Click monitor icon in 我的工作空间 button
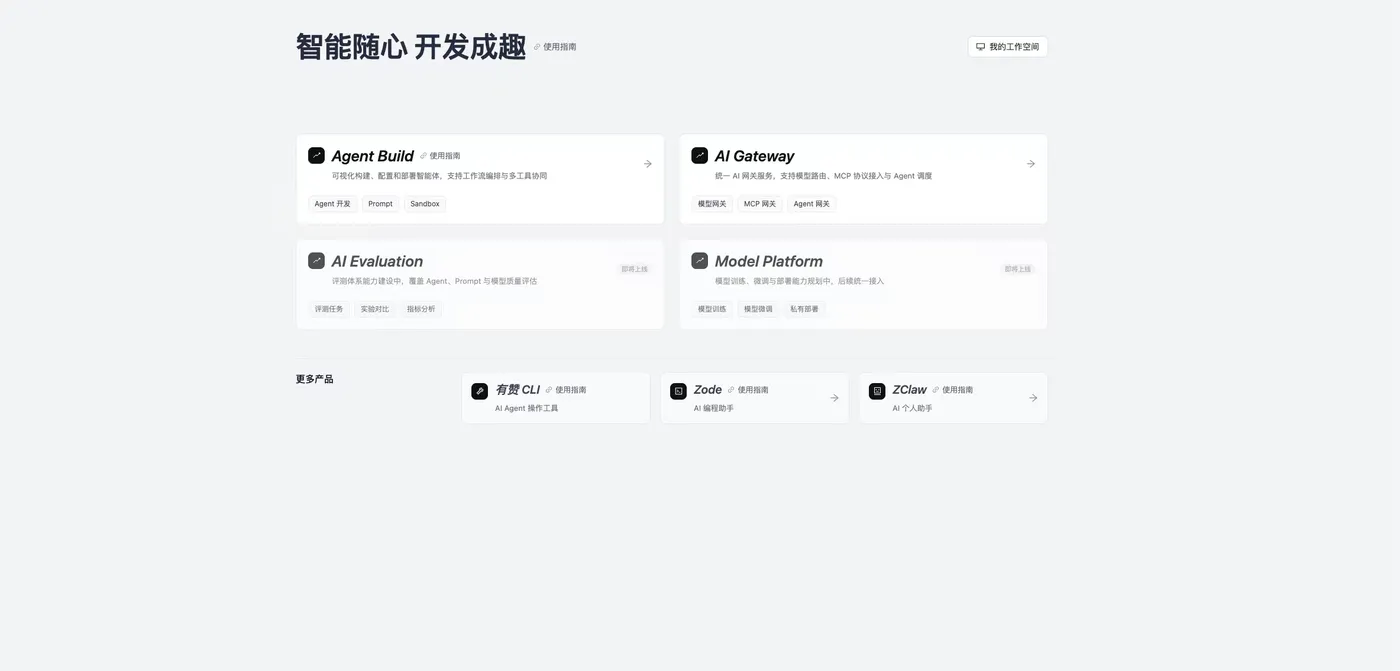Viewport: 1400px width, 671px height. pyautogui.click(x=981, y=47)
